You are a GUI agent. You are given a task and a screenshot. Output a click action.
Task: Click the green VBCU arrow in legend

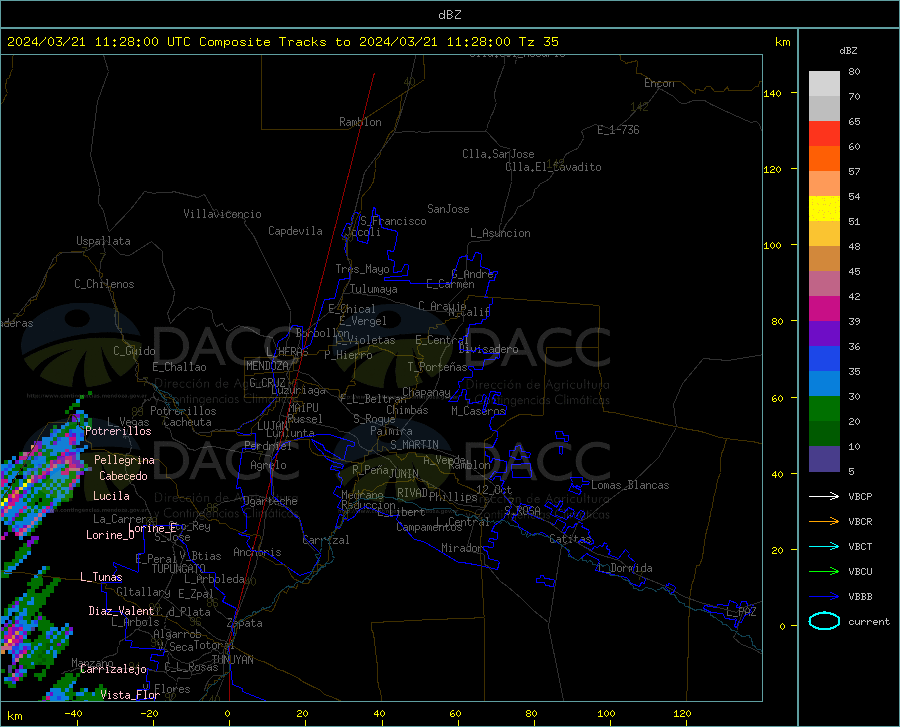(x=824, y=572)
